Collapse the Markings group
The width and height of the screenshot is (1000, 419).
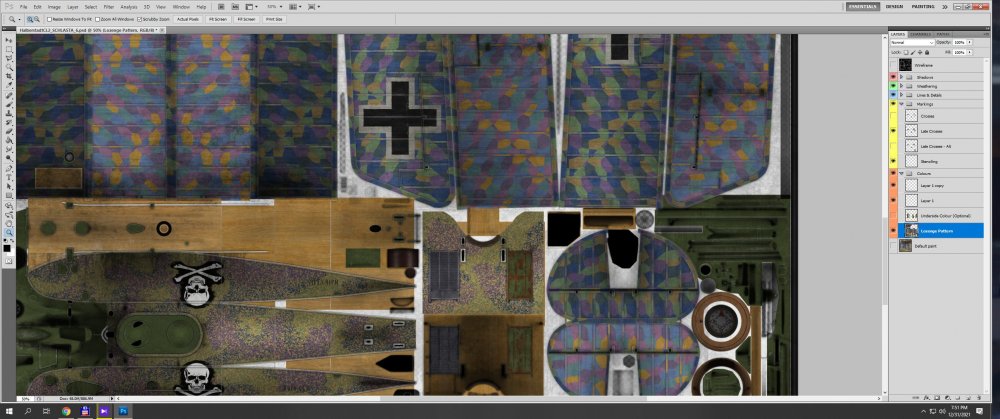901,104
